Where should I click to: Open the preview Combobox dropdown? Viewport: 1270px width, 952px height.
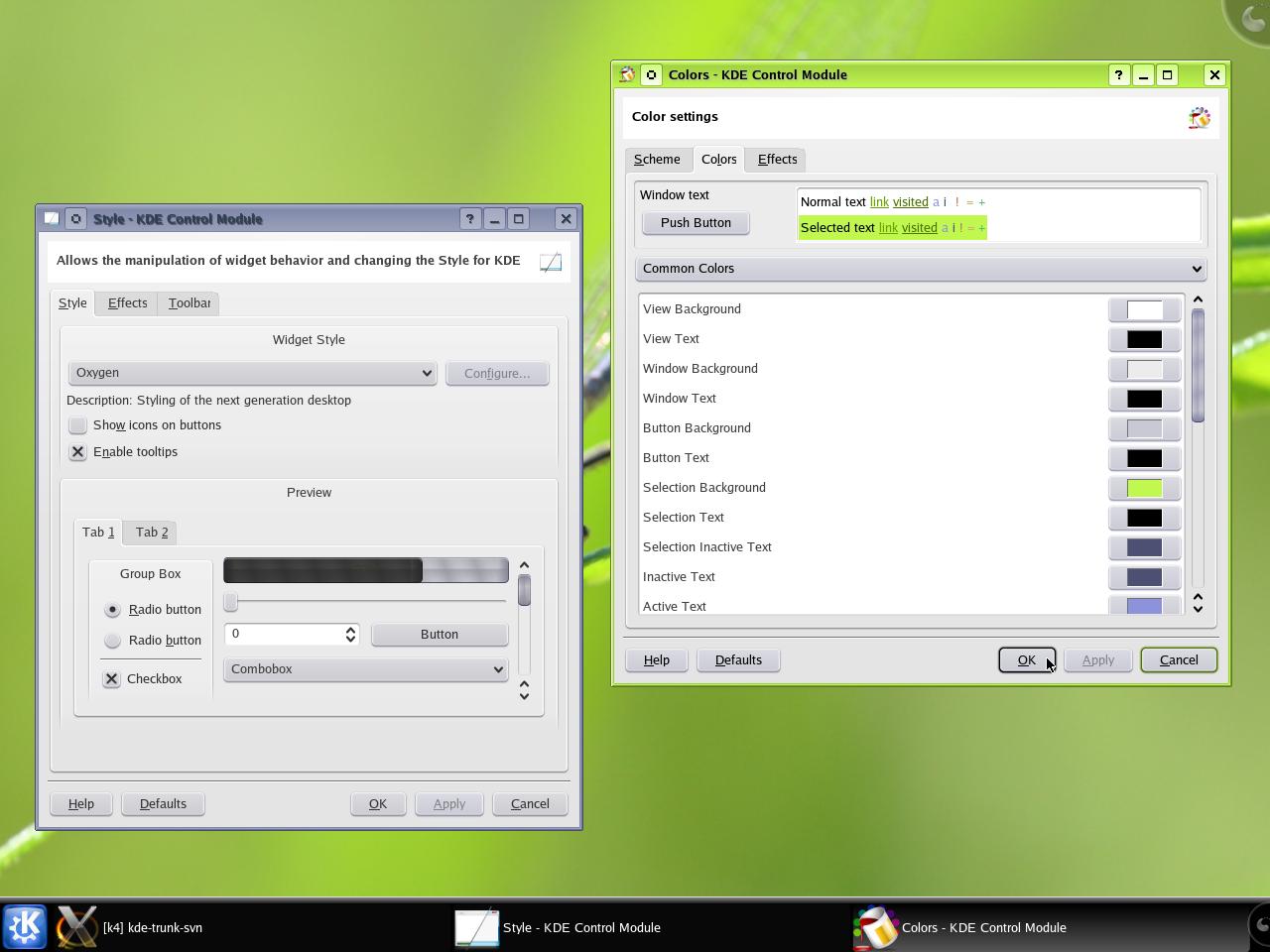pyautogui.click(x=365, y=669)
